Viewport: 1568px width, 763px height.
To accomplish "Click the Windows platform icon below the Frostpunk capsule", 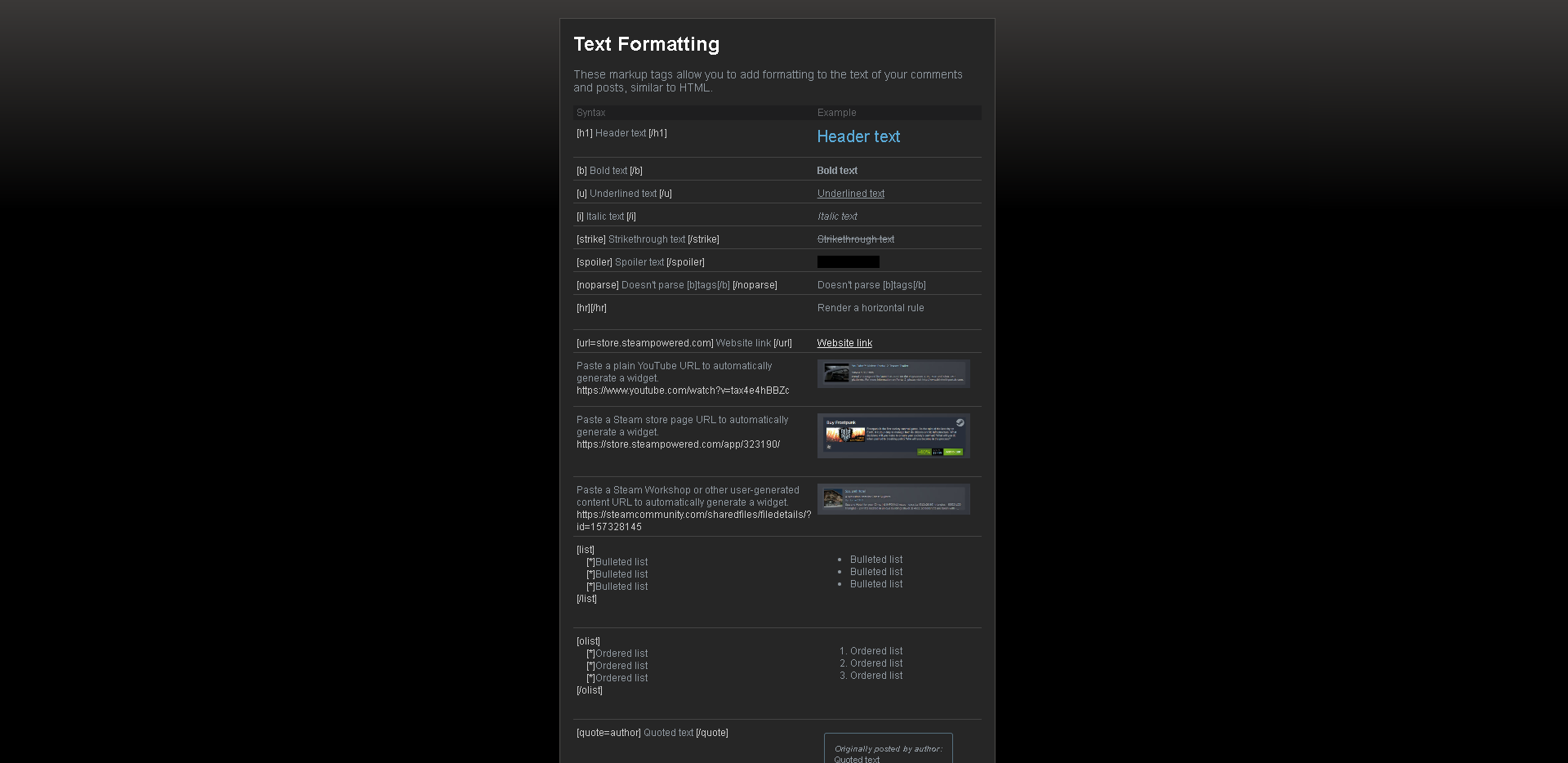I will pos(829,448).
